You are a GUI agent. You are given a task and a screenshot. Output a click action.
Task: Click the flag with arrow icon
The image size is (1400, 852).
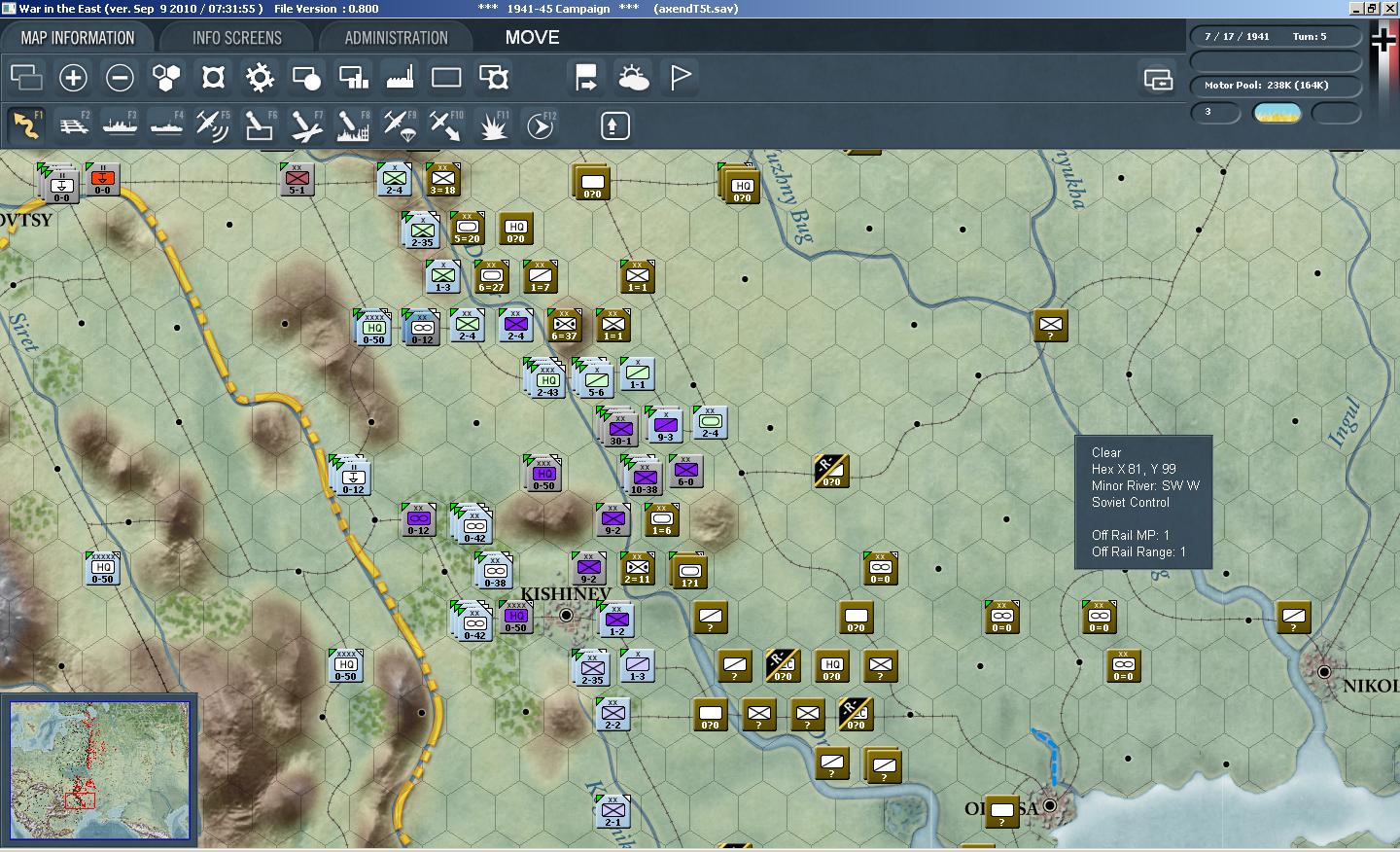[x=586, y=78]
